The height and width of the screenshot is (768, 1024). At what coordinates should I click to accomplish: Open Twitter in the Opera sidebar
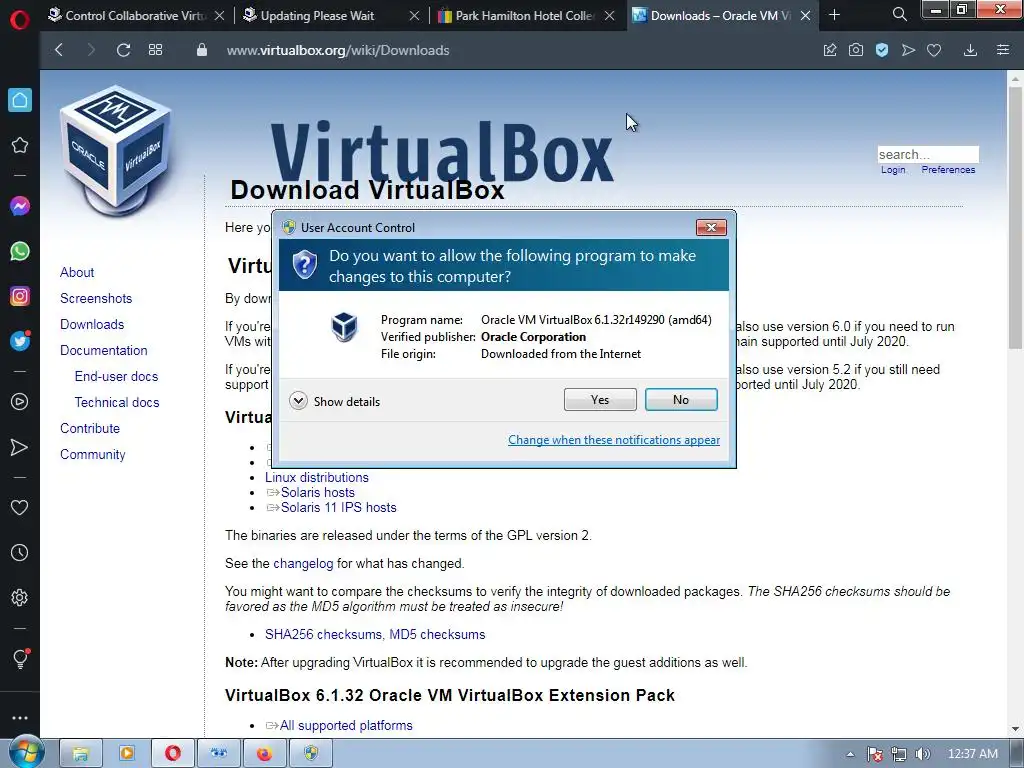coord(20,341)
